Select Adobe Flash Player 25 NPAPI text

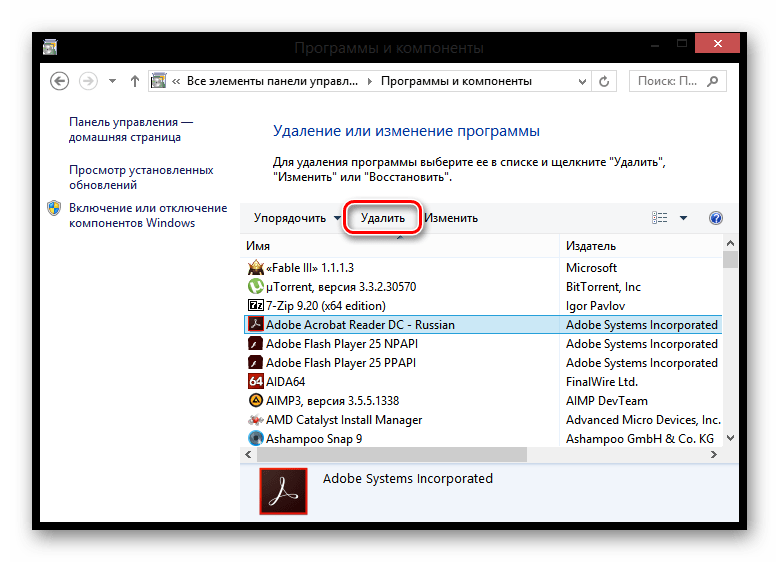tap(342, 344)
